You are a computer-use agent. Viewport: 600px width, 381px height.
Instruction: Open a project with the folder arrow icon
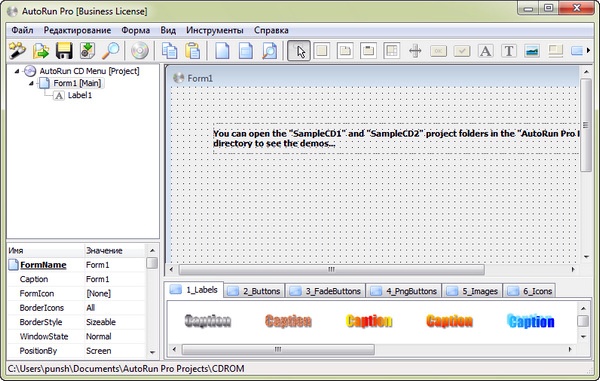(41, 50)
